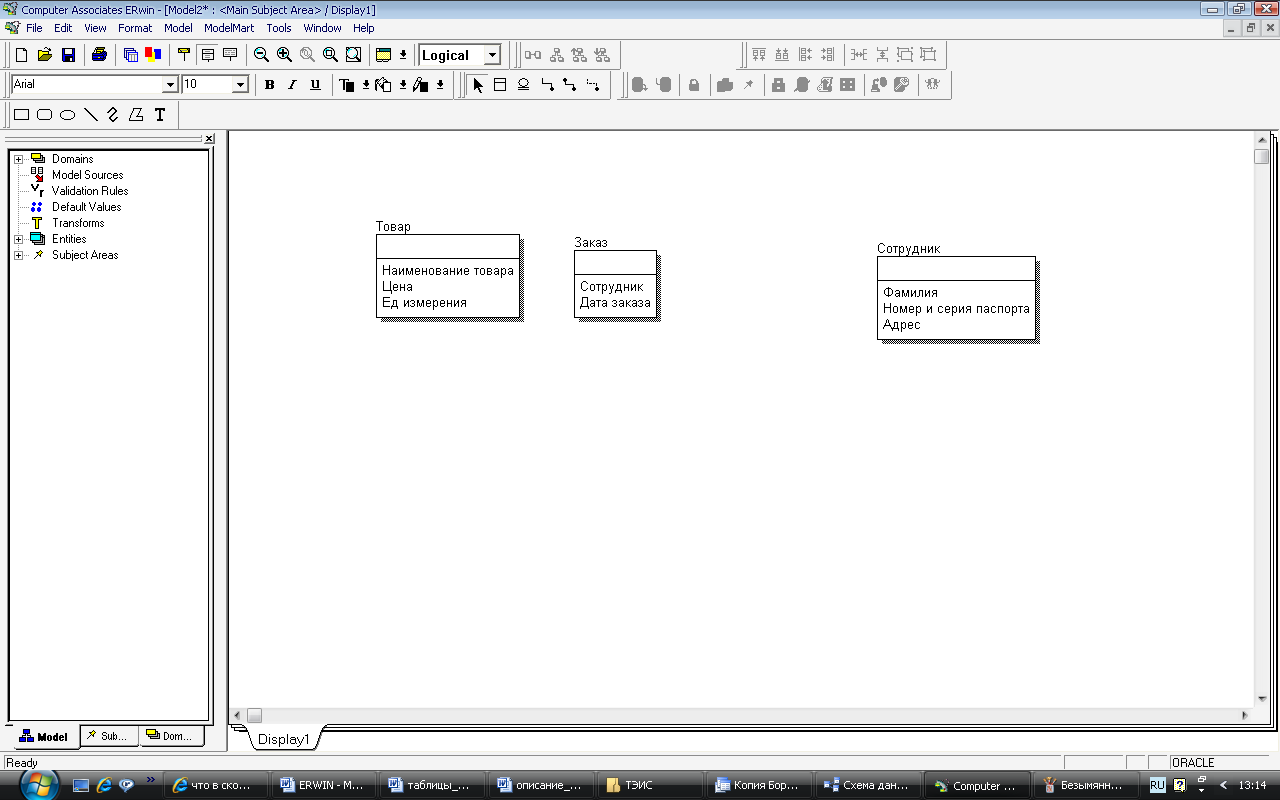Expand the Subject Areas tree node
This screenshot has height=800, width=1280.
coord(18,255)
